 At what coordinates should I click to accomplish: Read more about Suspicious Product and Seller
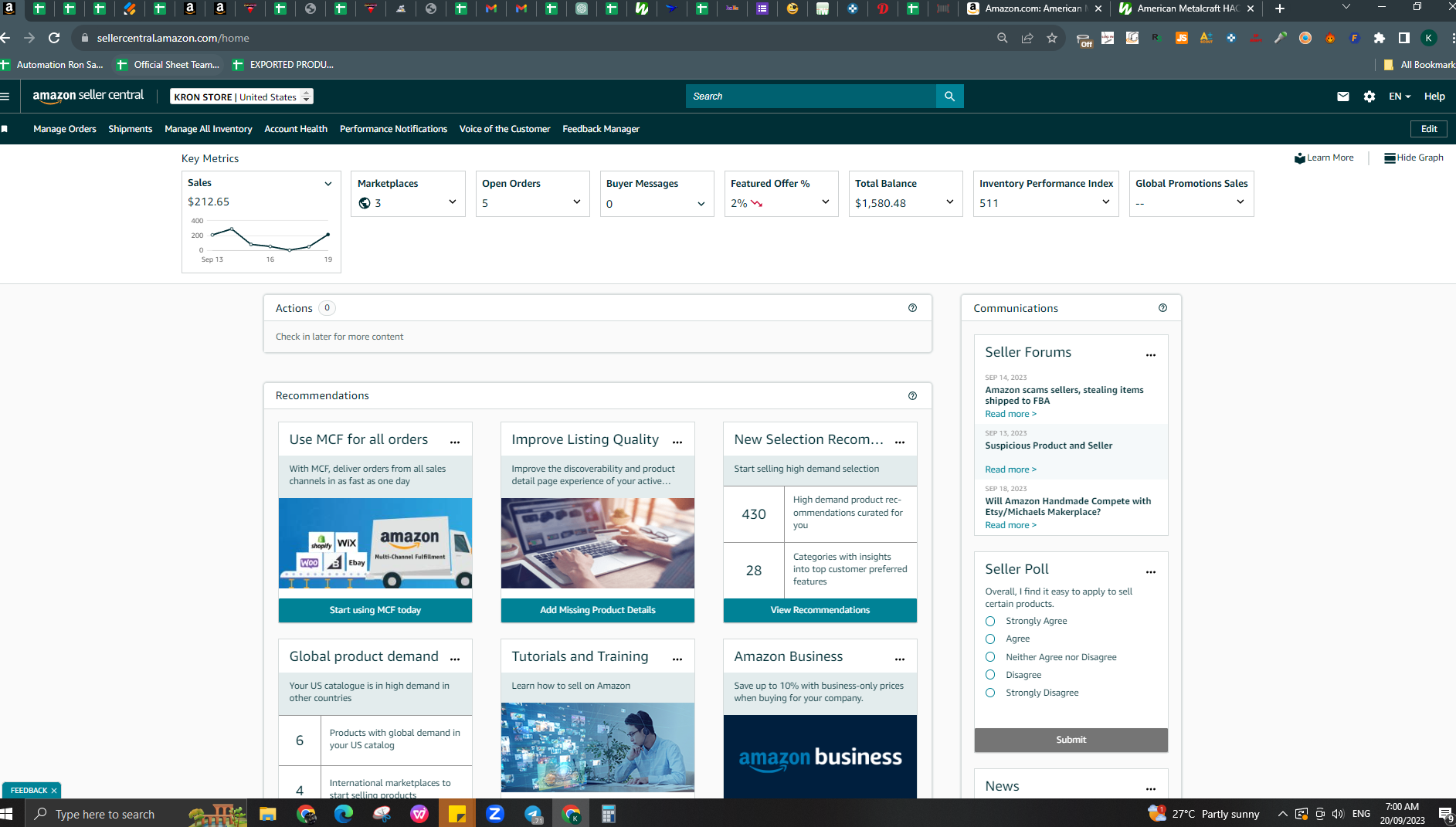[x=1010, y=469]
